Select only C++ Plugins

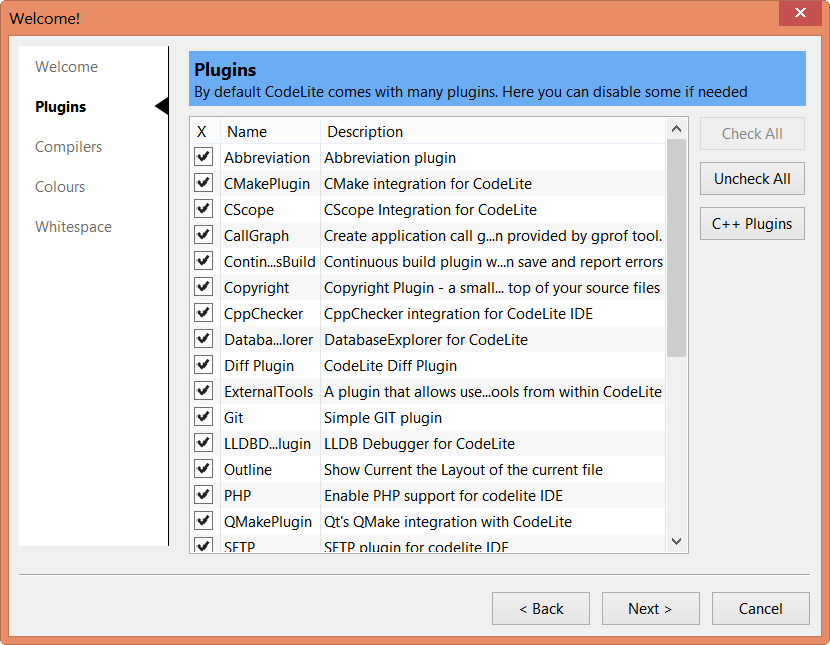click(752, 224)
